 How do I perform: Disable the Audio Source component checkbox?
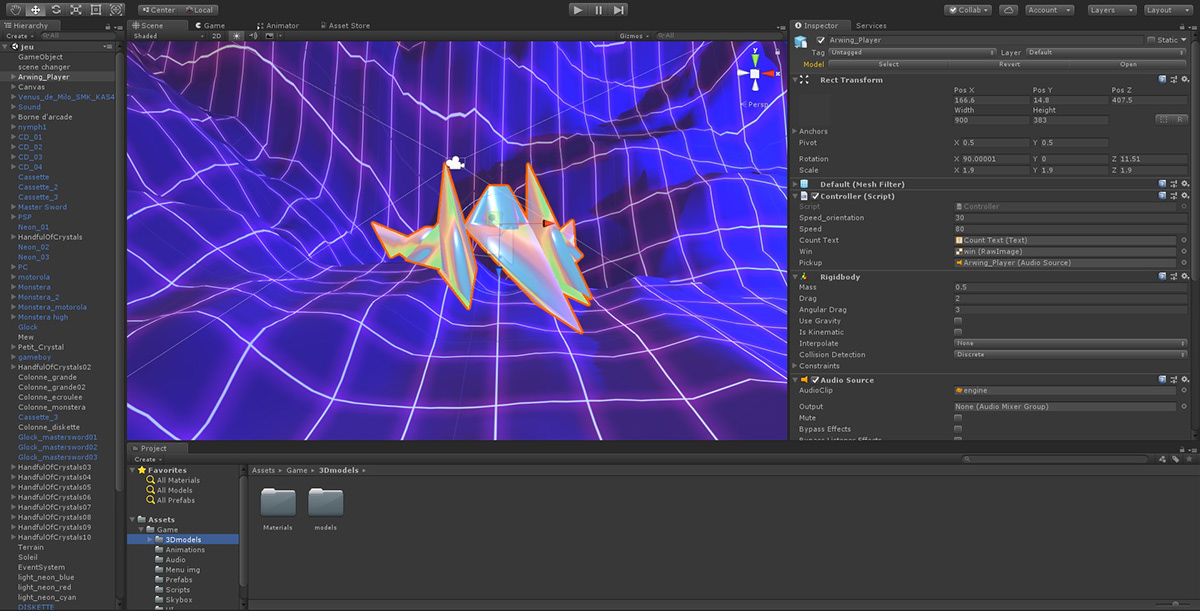tap(815, 380)
